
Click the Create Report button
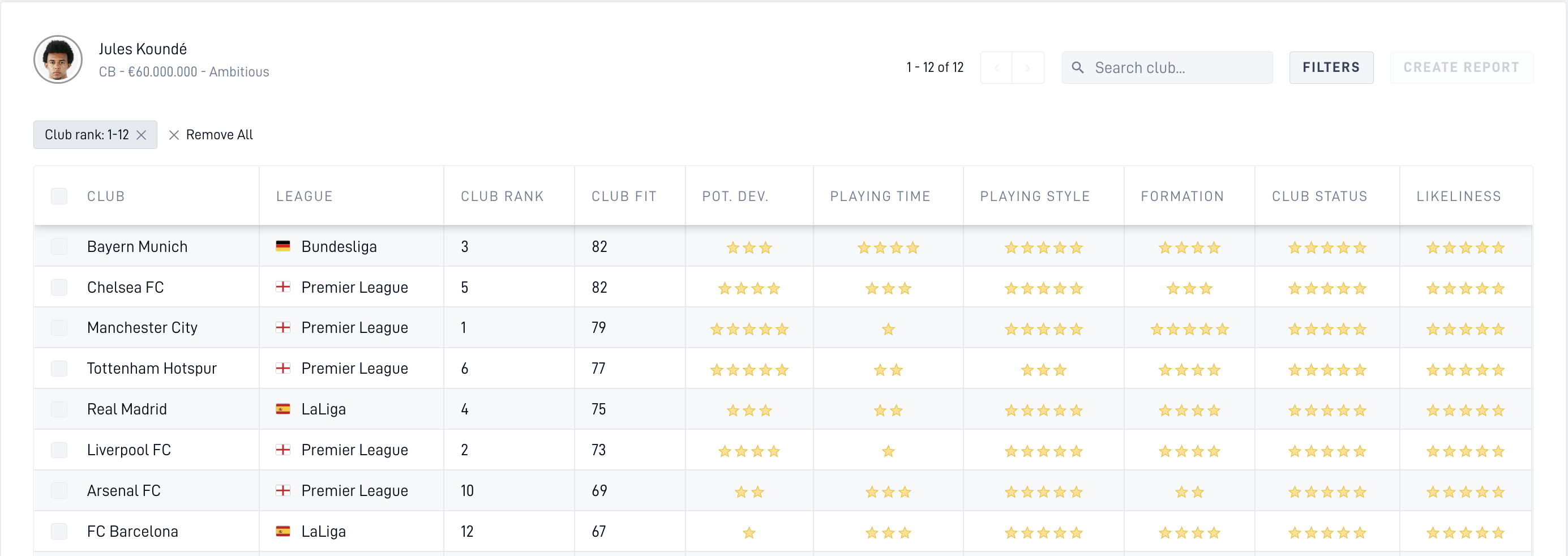coord(1461,67)
